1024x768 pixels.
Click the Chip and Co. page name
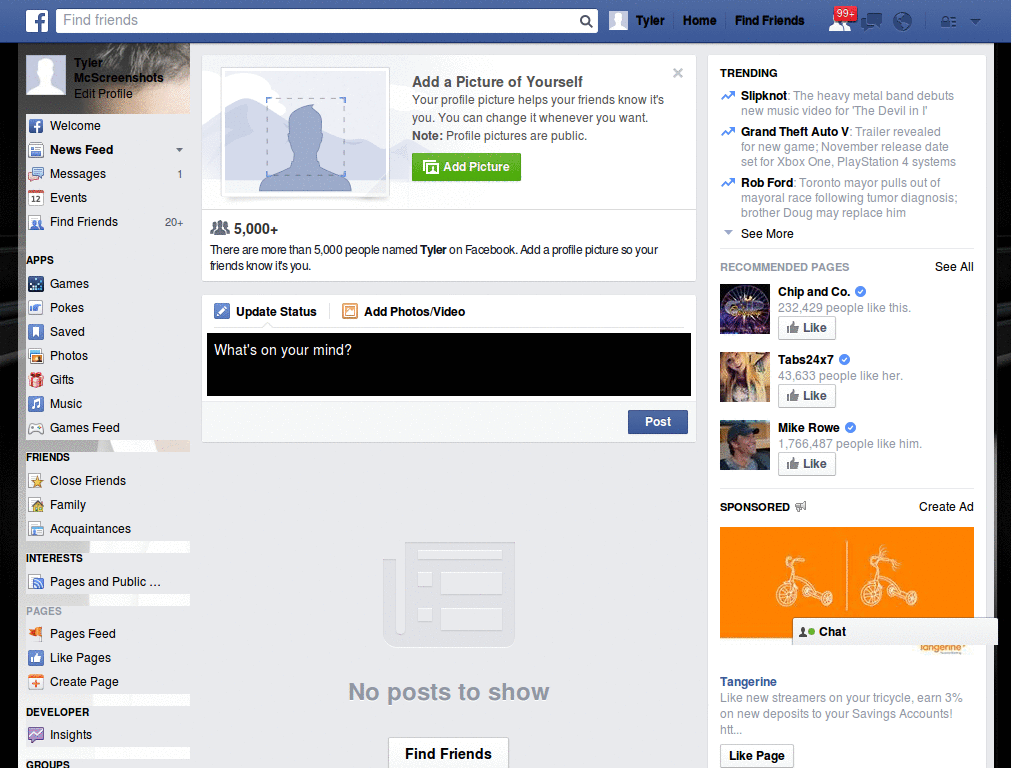click(814, 292)
